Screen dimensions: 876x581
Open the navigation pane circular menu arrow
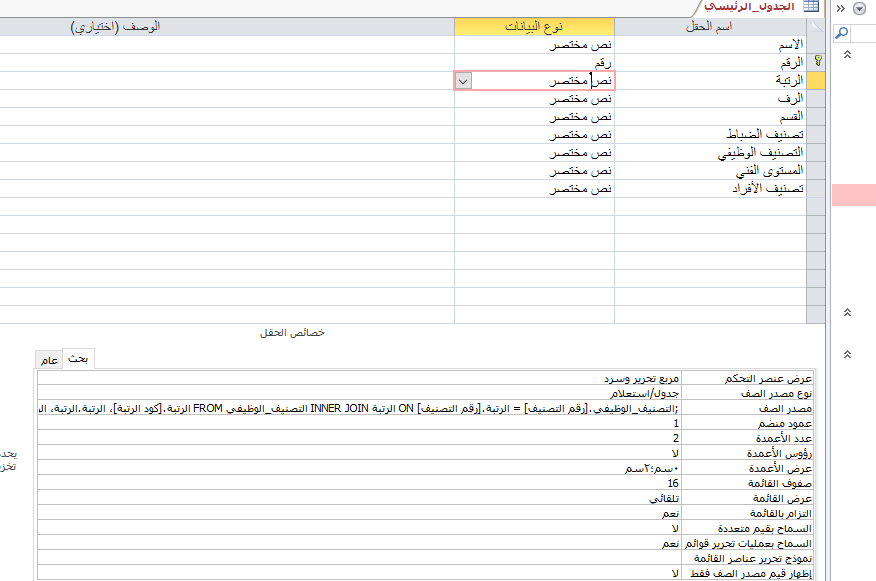(859, 8)
